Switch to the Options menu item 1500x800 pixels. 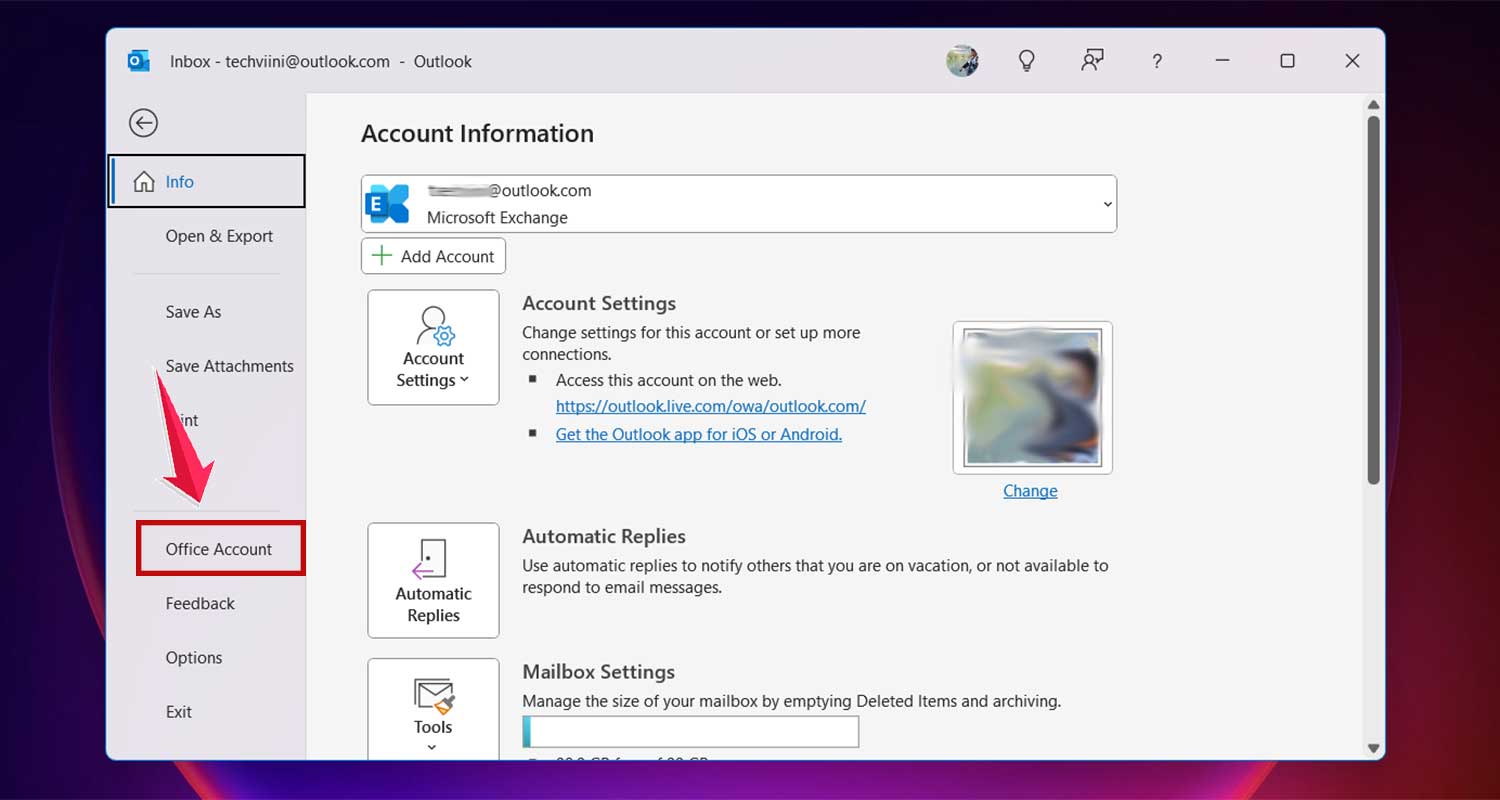coord(194,657)
